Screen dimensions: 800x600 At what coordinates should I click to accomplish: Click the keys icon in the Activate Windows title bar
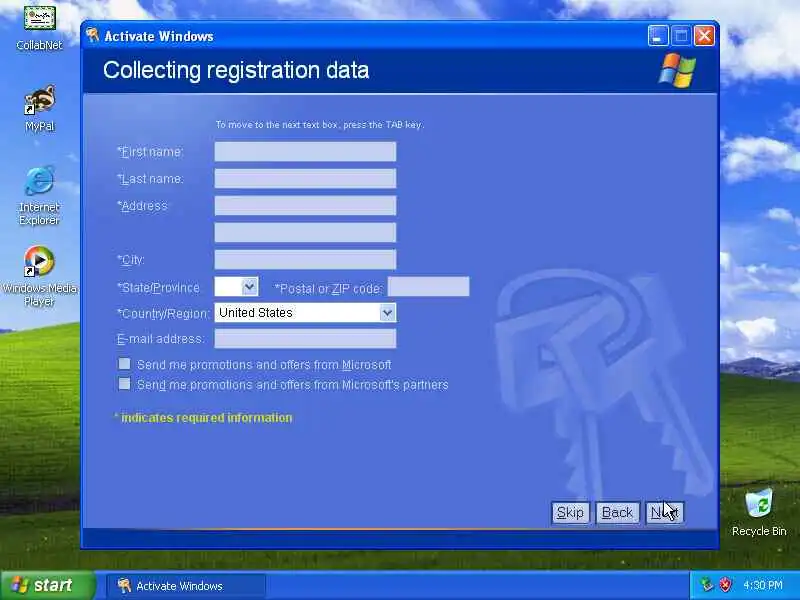(92, 36)
